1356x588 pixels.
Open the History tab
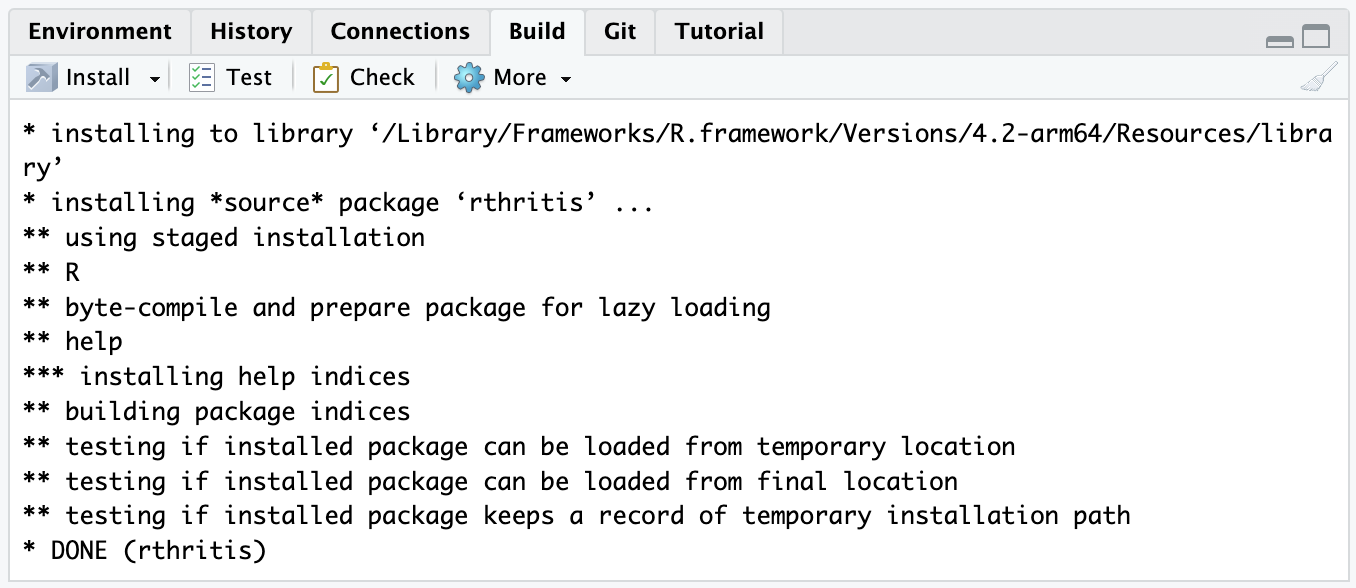click(x=251, y=32)
